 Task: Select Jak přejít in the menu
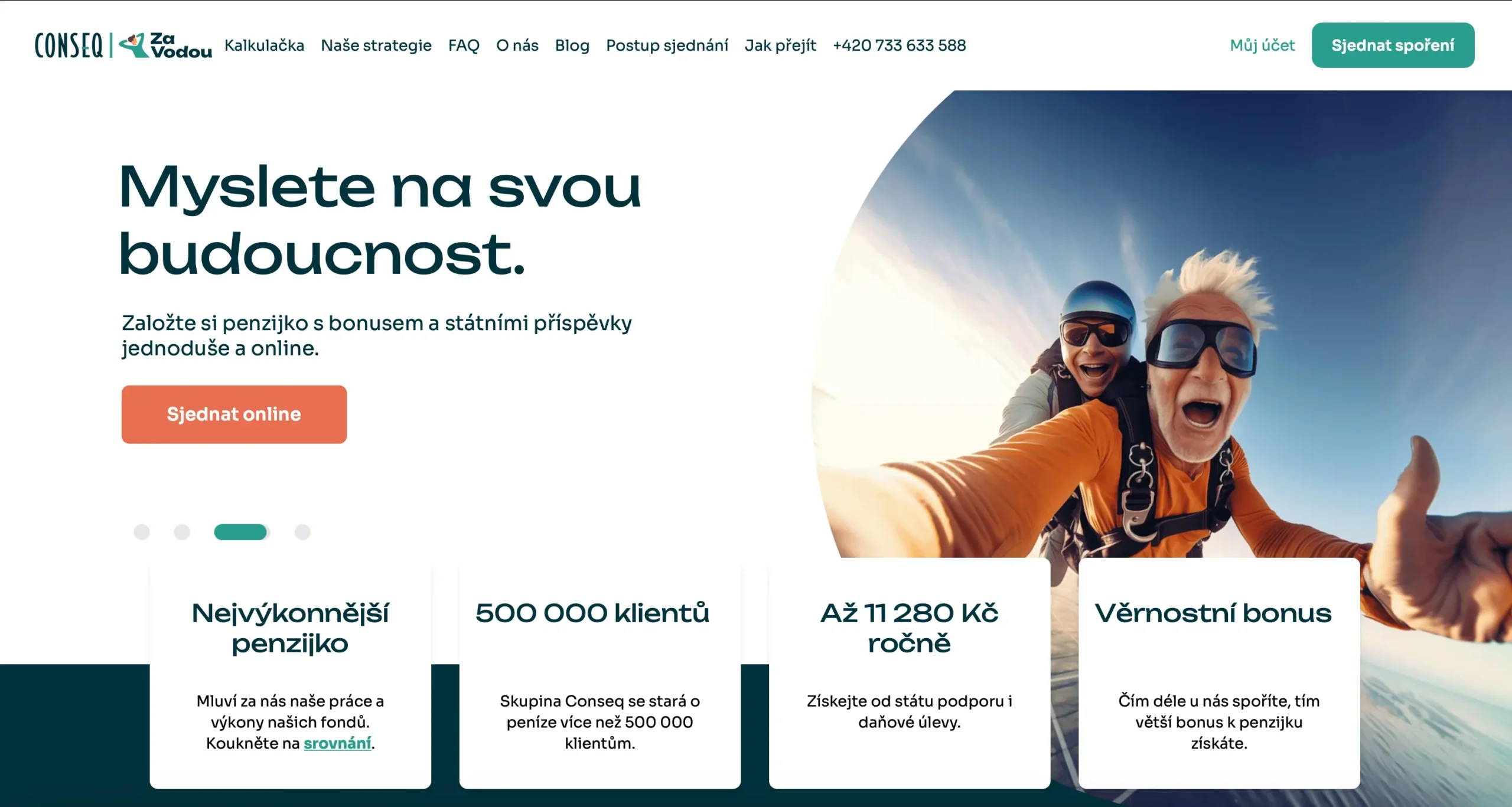pos(780,45)
